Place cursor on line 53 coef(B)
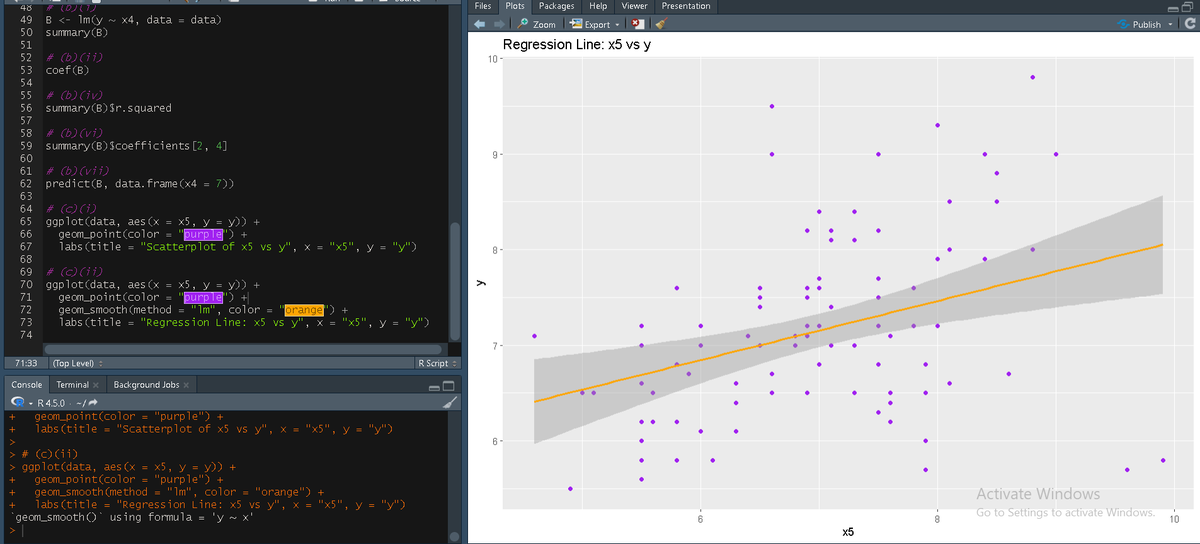Image resolution: width=1200 pixels, height=544 pixels. click(68, 71)
